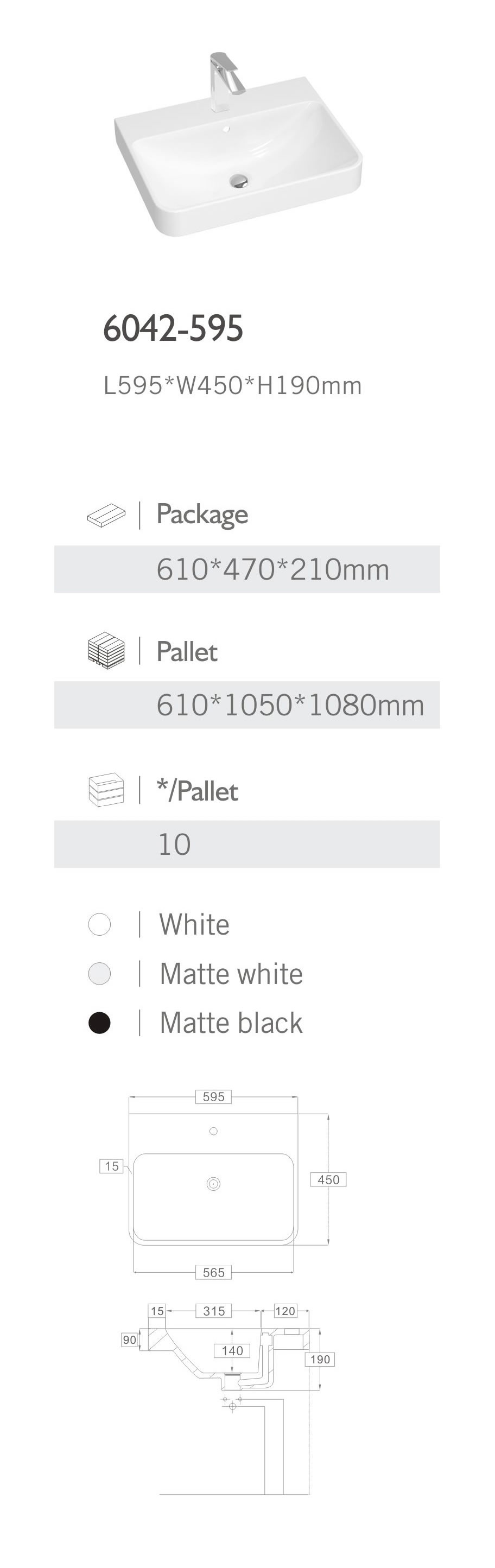Viewport: 495px width, 1568px height.
Task: Click the 595 width label in top-view drawing
Action: pyautogui.click(x=213, y=1097)
